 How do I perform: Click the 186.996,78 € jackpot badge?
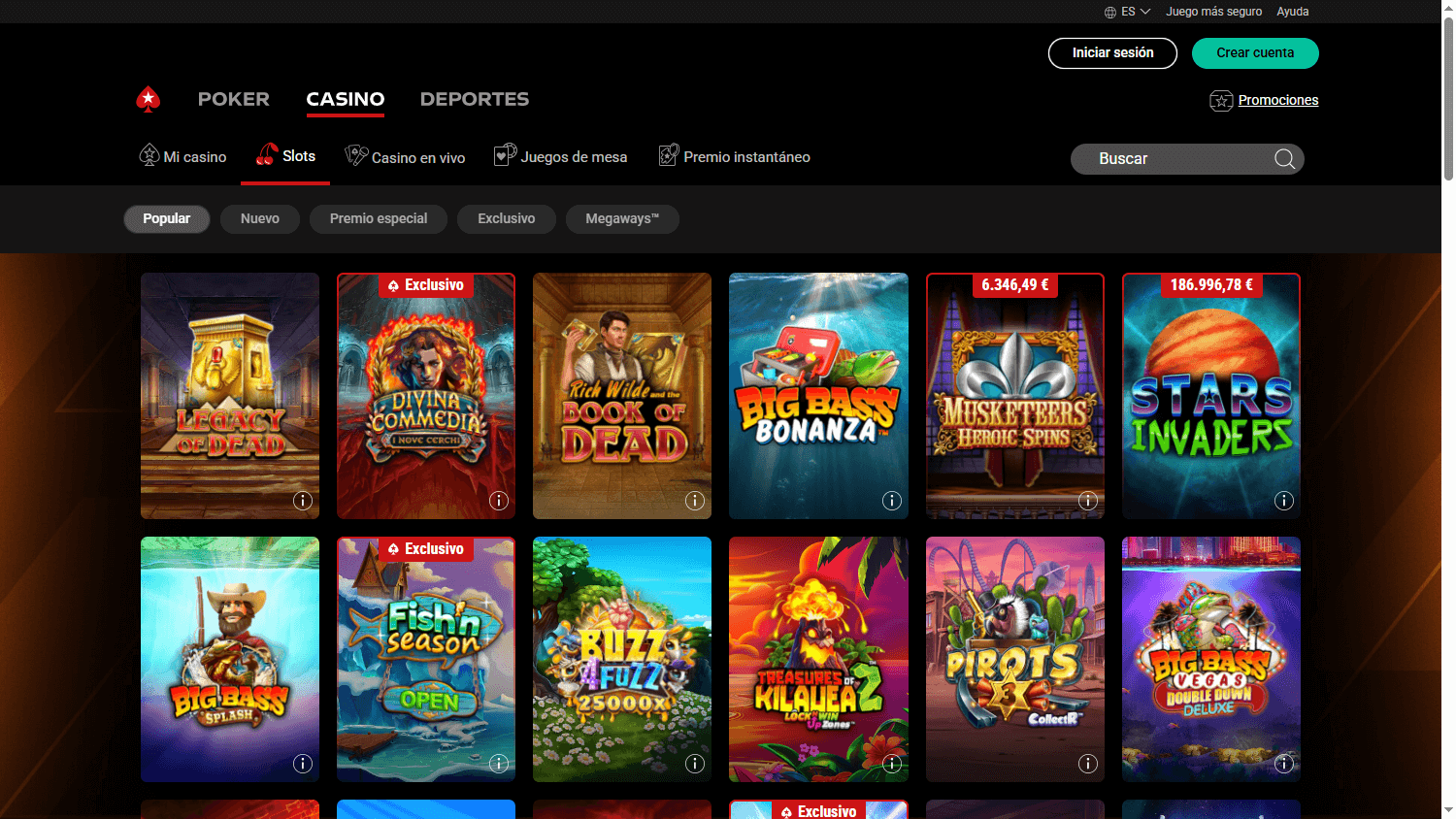point(1210,285)
